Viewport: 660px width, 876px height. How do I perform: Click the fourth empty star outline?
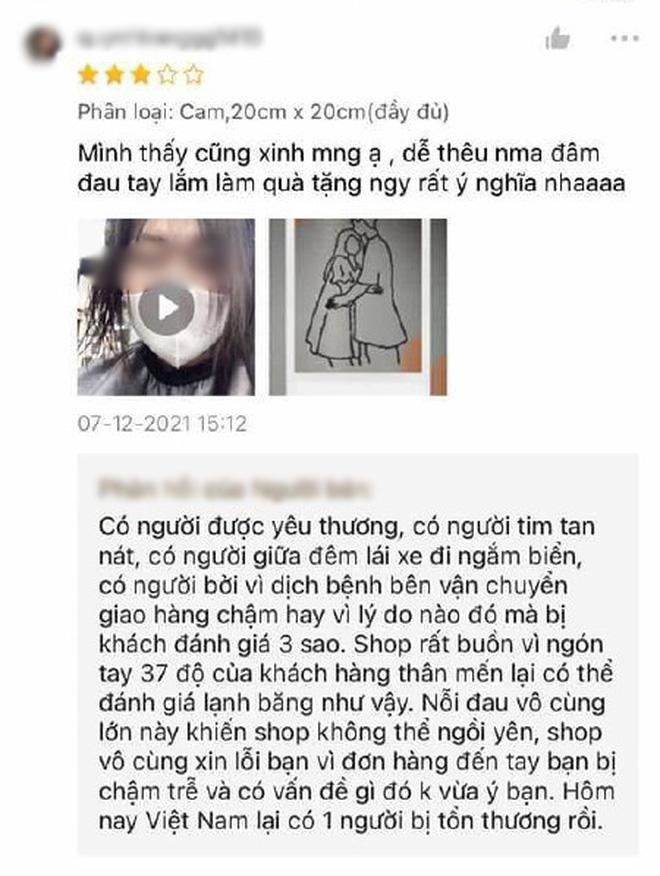[167, 74]
